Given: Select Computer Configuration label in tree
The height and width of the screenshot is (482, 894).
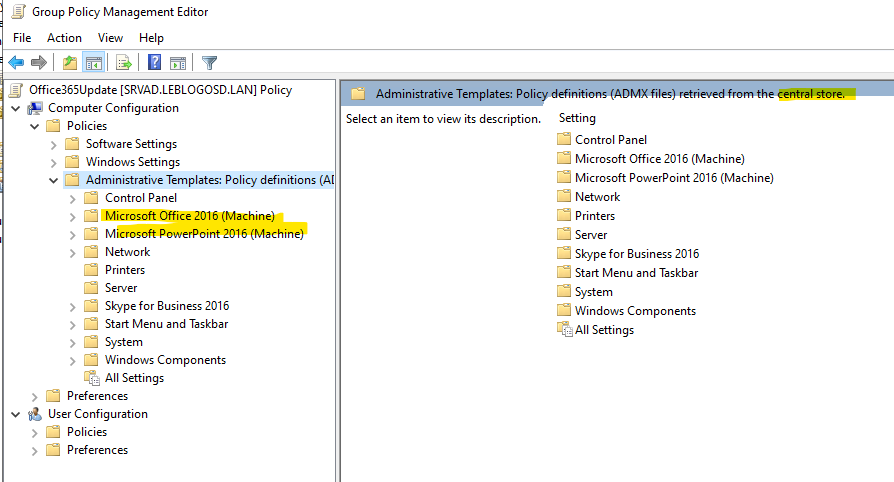Looking at the screenshot, I should tap(113, 108).
